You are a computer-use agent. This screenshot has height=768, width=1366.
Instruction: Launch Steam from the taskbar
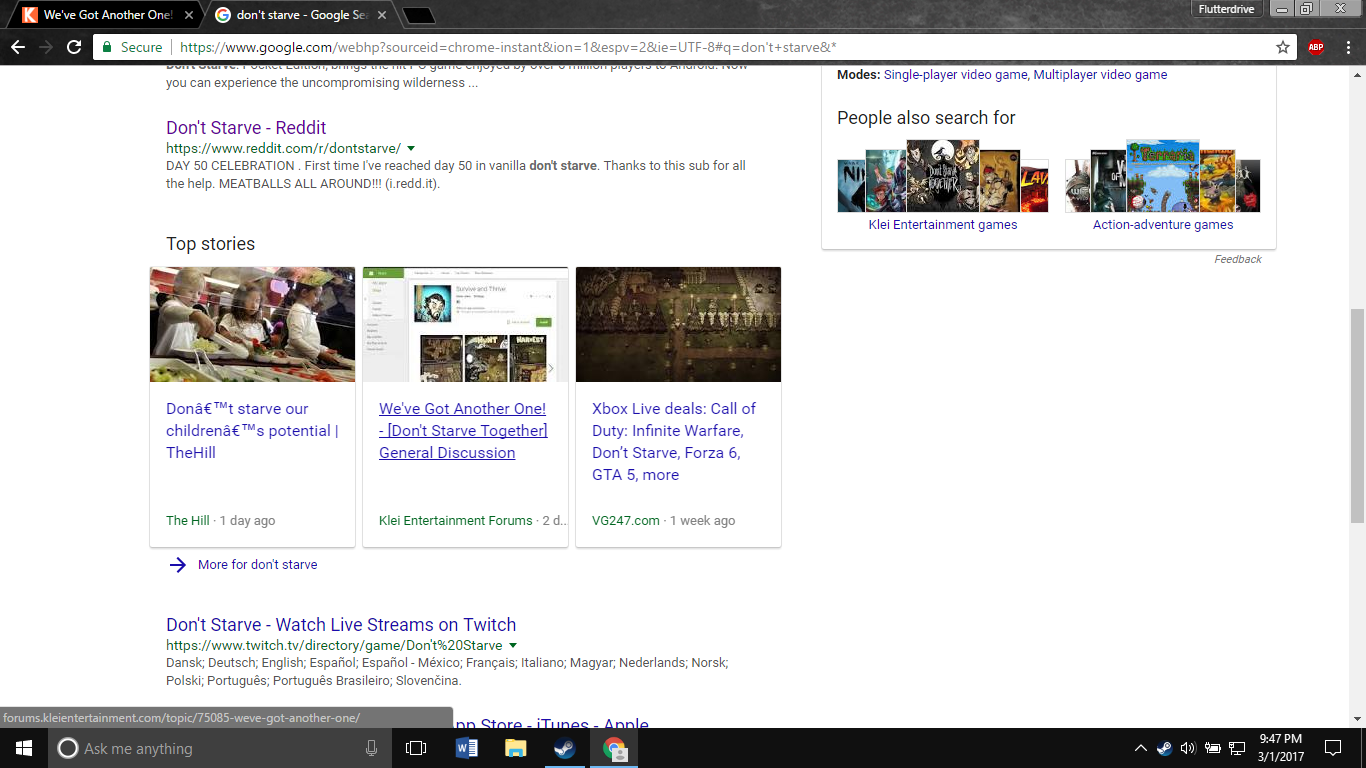tap(565, 748)
